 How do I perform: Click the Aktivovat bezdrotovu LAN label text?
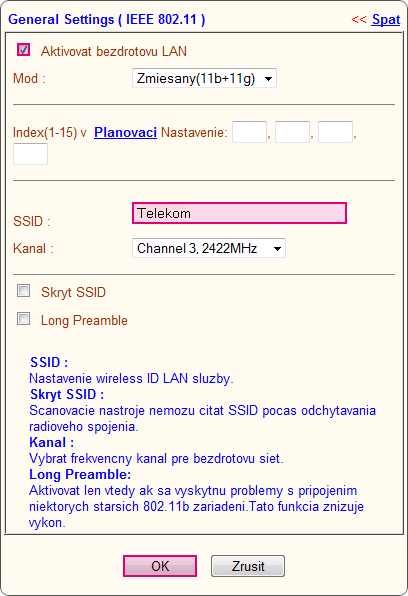click(x=114, y=51)
